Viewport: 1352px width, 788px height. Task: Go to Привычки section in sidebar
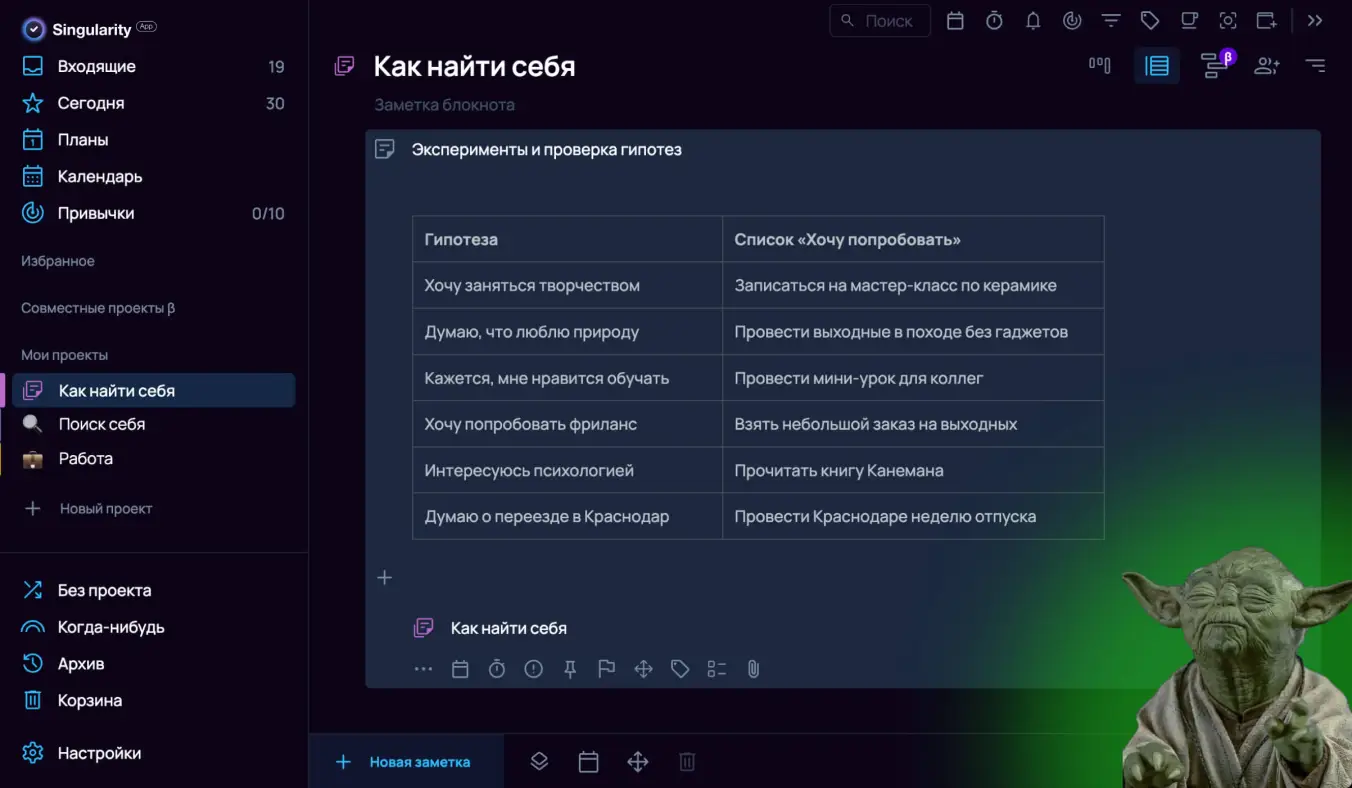96,213
